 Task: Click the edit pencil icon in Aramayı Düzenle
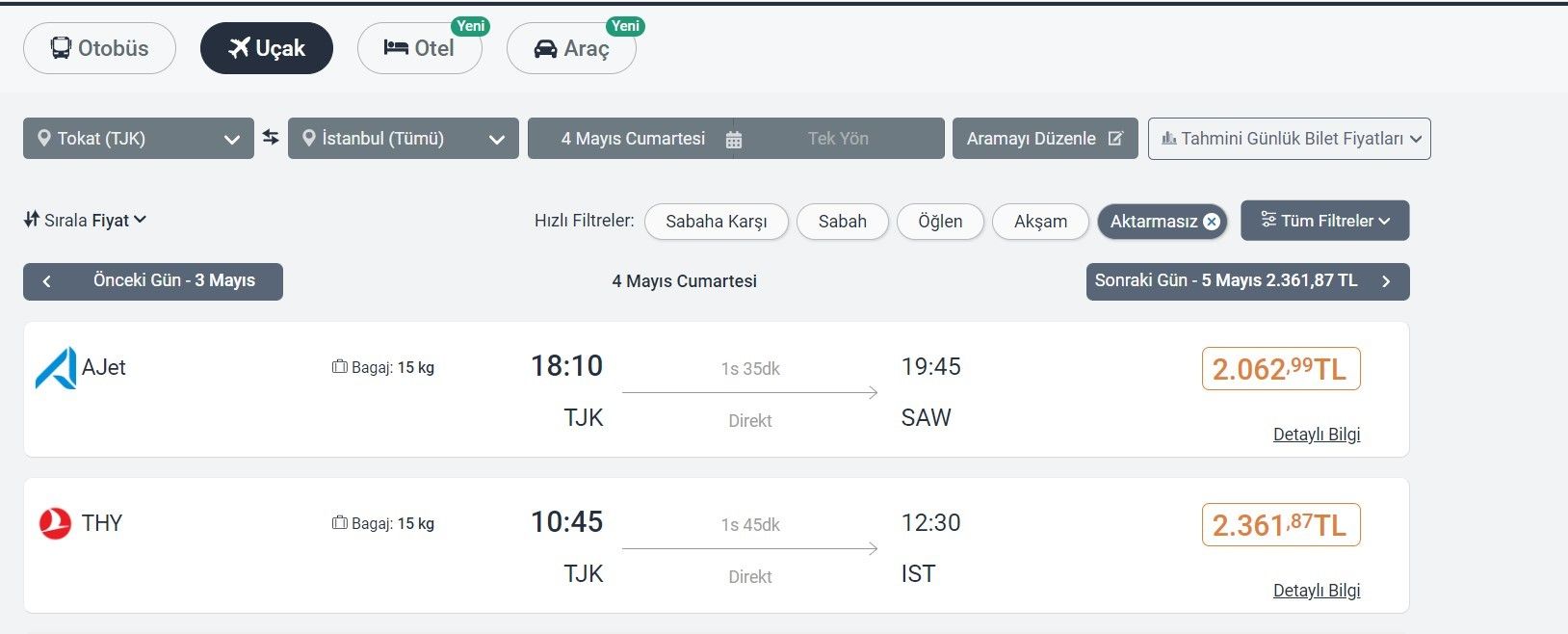tap(1115, 138)
